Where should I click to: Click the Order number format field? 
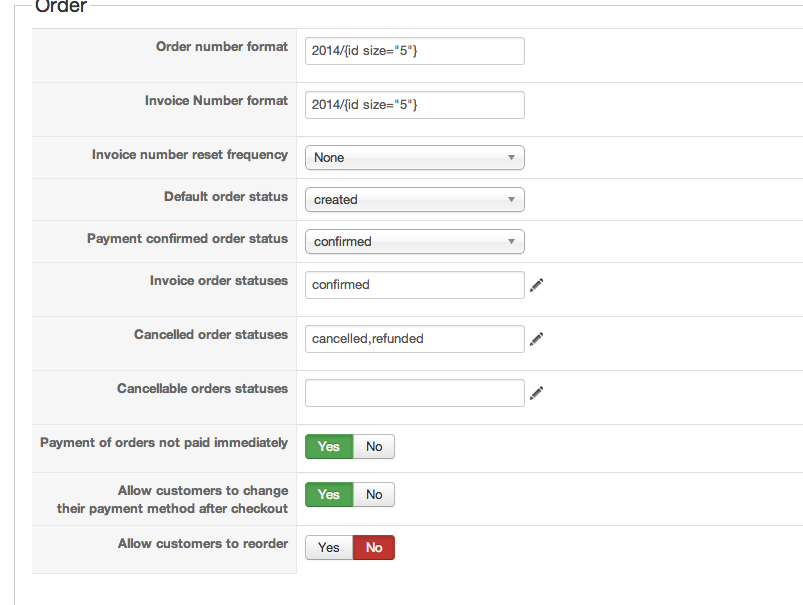click(414, 51)
